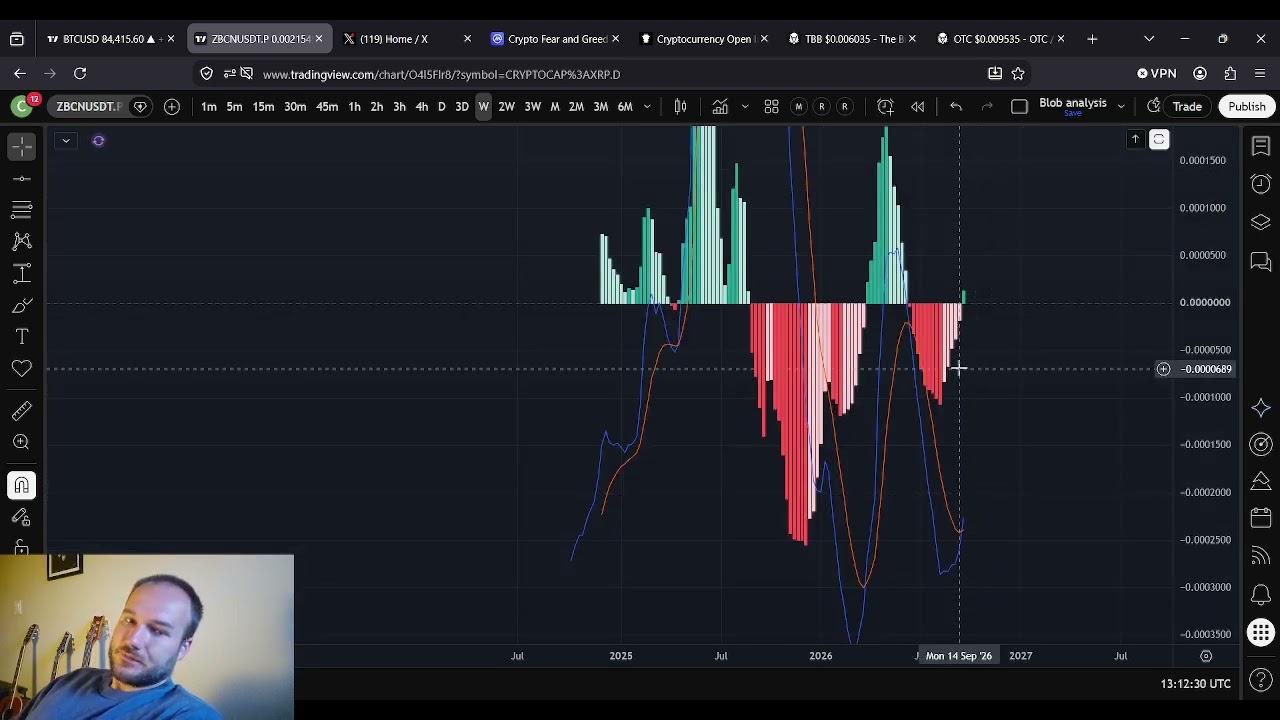The image size is (1280, 720).
Task: Click the measure ruler tool
Action: 21,410
